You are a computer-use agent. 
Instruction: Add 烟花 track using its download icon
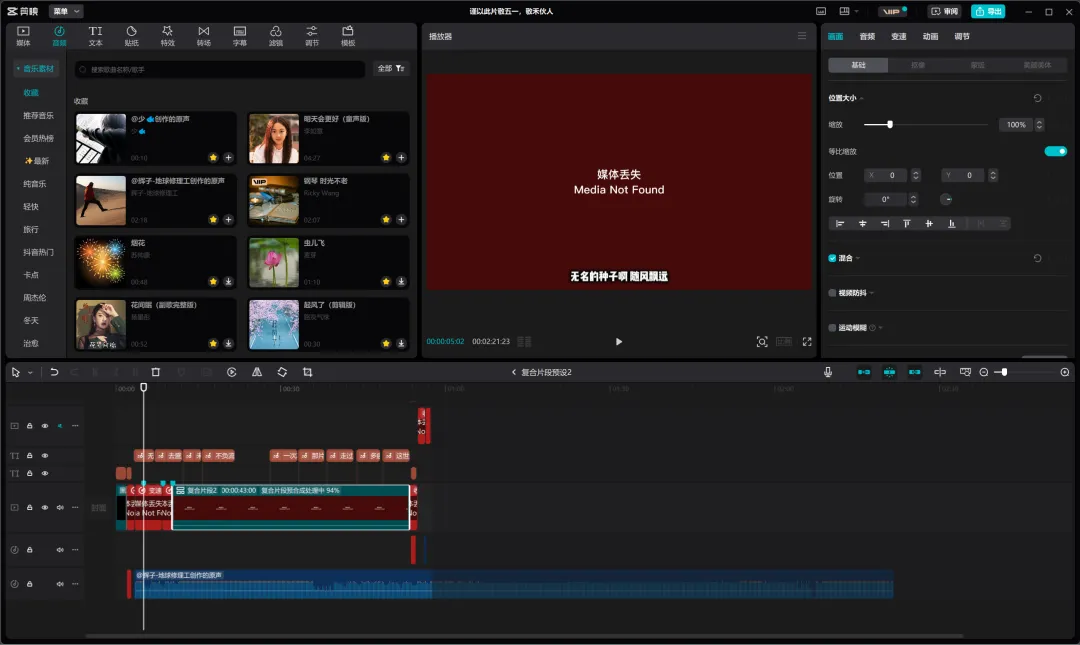coord(229,281)
